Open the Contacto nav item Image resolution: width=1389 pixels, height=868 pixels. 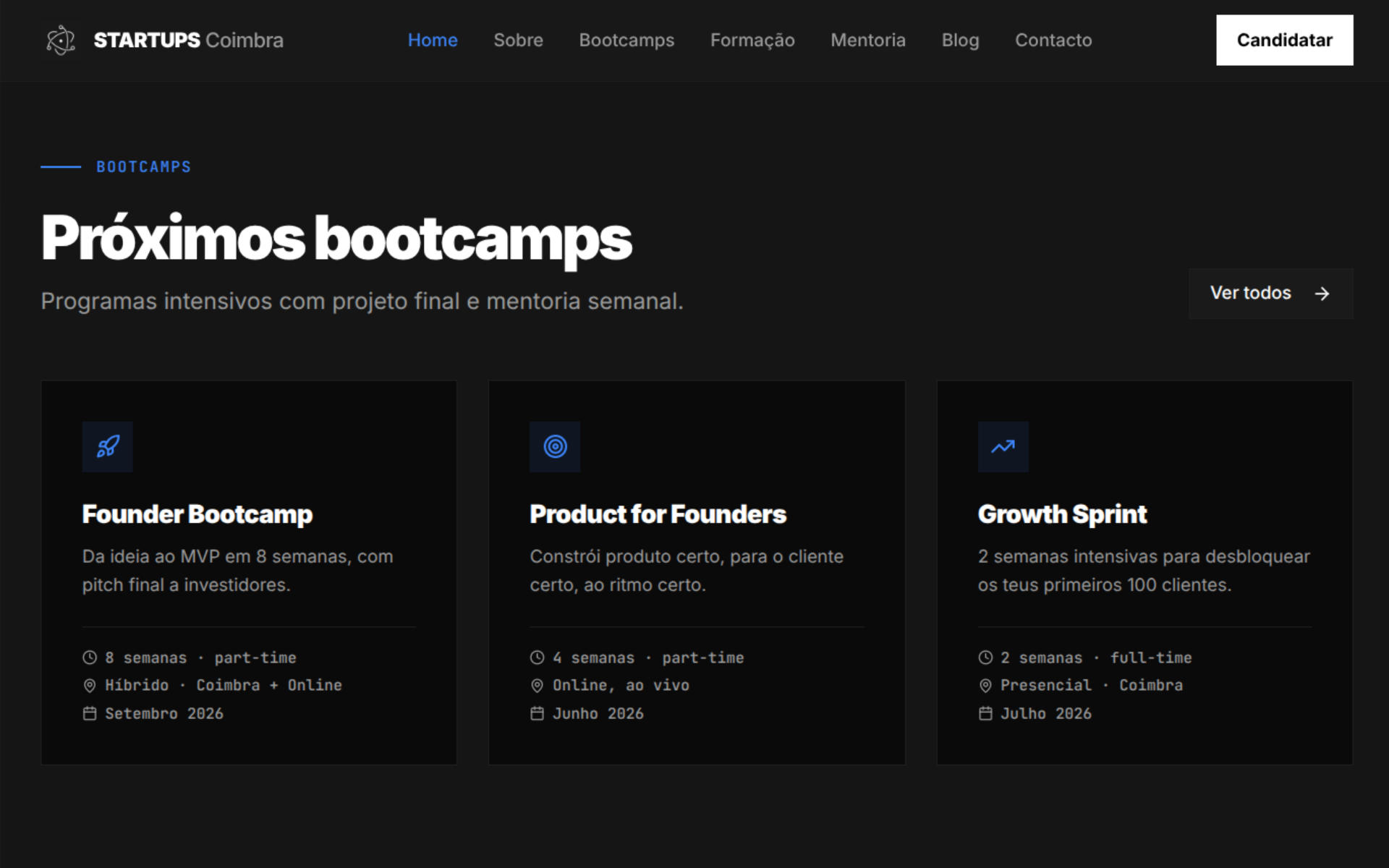click(x=1053, y=40)
